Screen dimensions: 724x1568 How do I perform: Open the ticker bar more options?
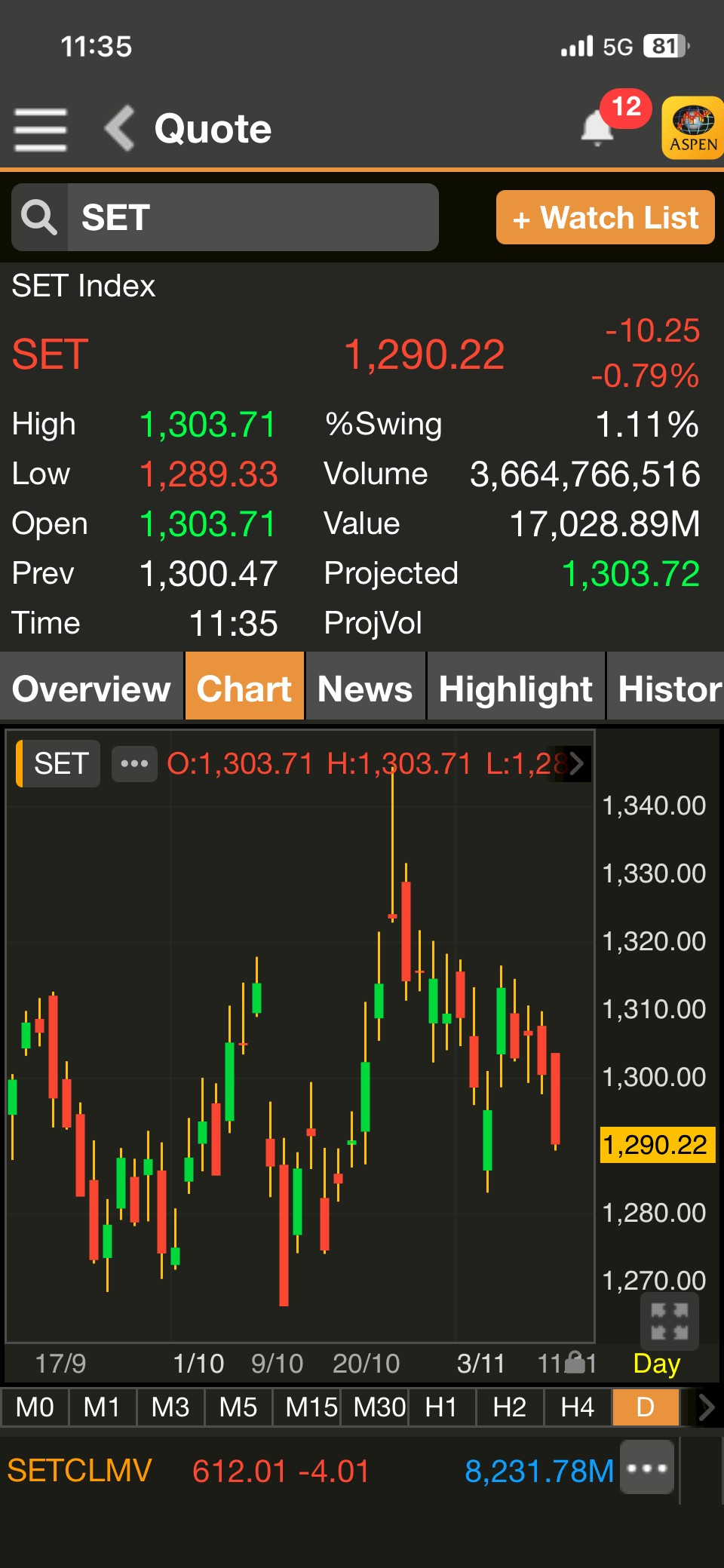646,1468
